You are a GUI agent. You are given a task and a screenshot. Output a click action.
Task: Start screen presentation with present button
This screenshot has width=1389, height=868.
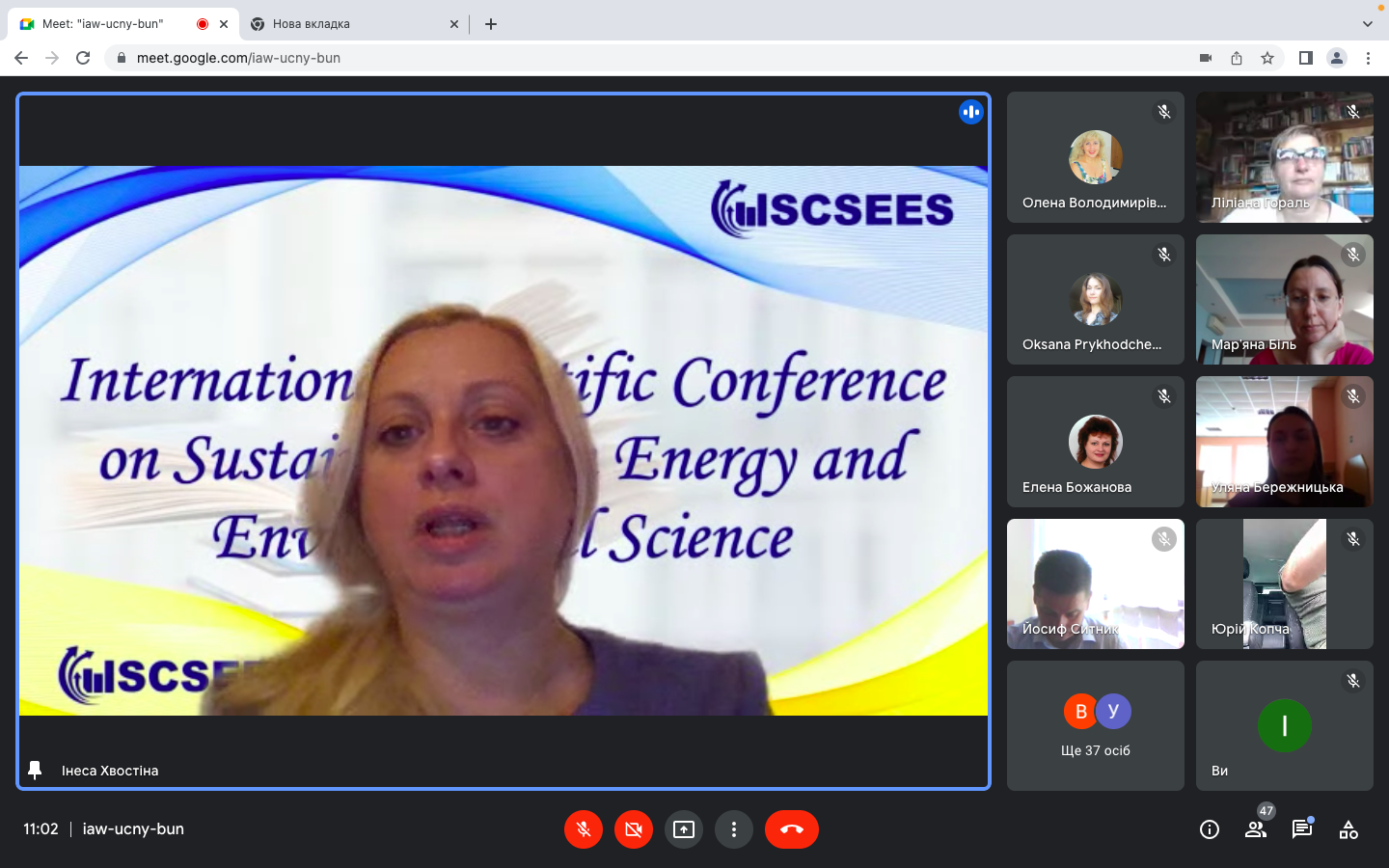(x=684, y=829)
